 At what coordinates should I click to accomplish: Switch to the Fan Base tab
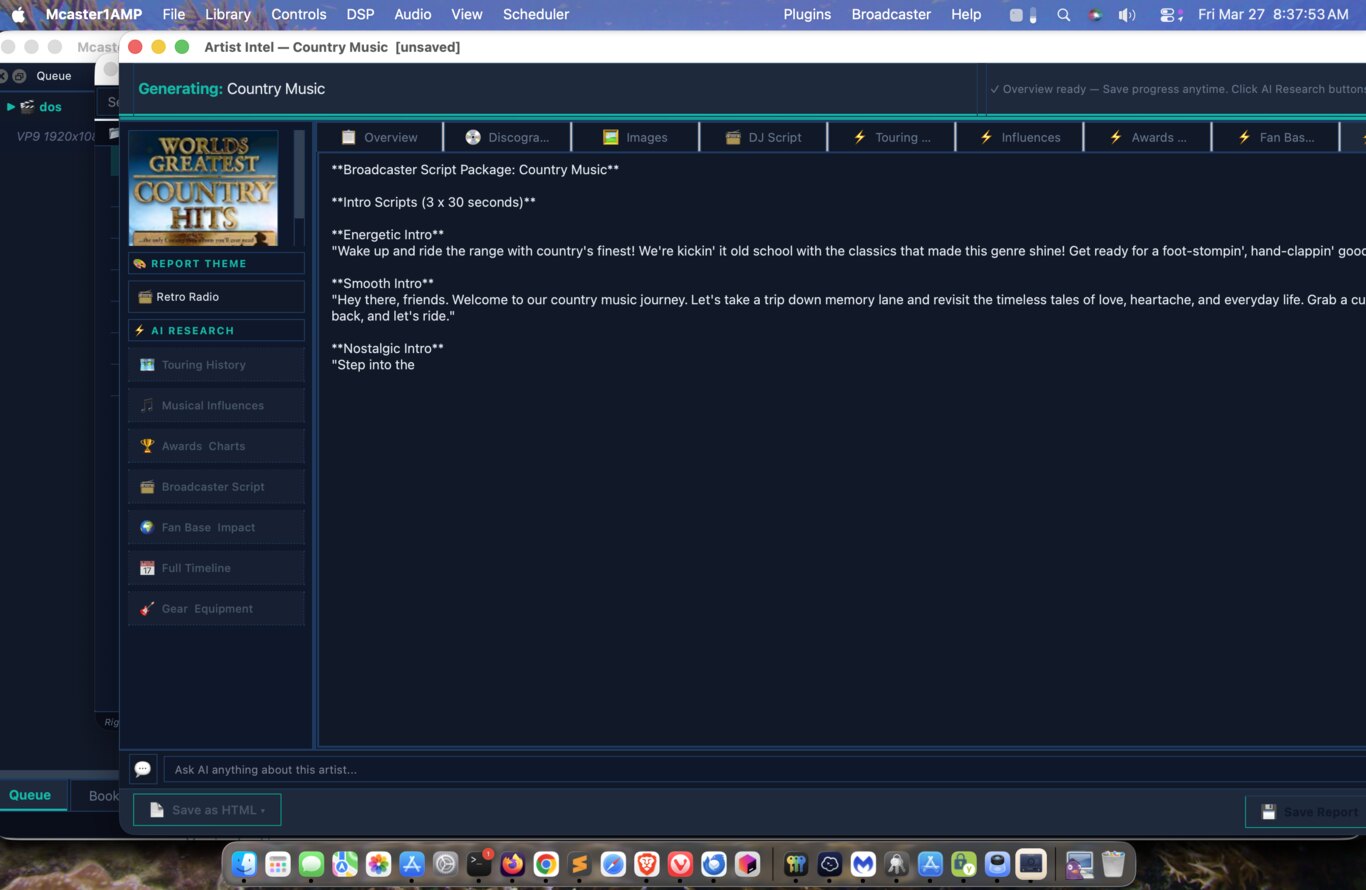(1275, 137)
